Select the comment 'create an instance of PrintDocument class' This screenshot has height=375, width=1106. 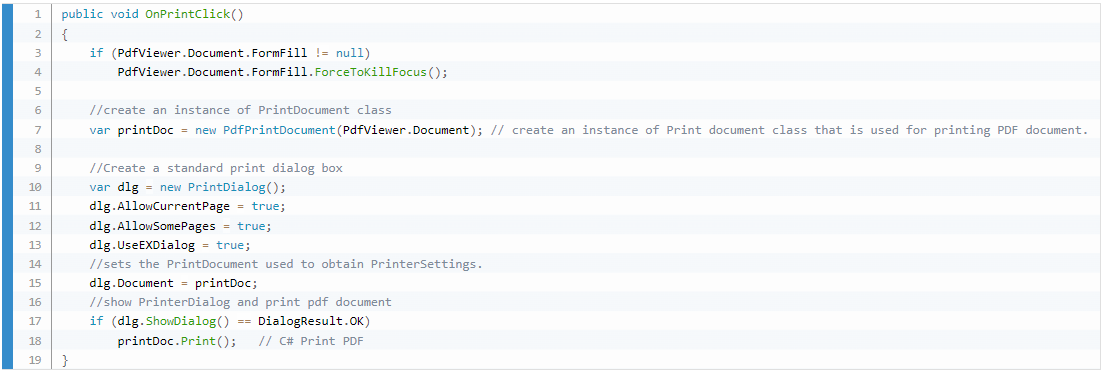[241, 110]
